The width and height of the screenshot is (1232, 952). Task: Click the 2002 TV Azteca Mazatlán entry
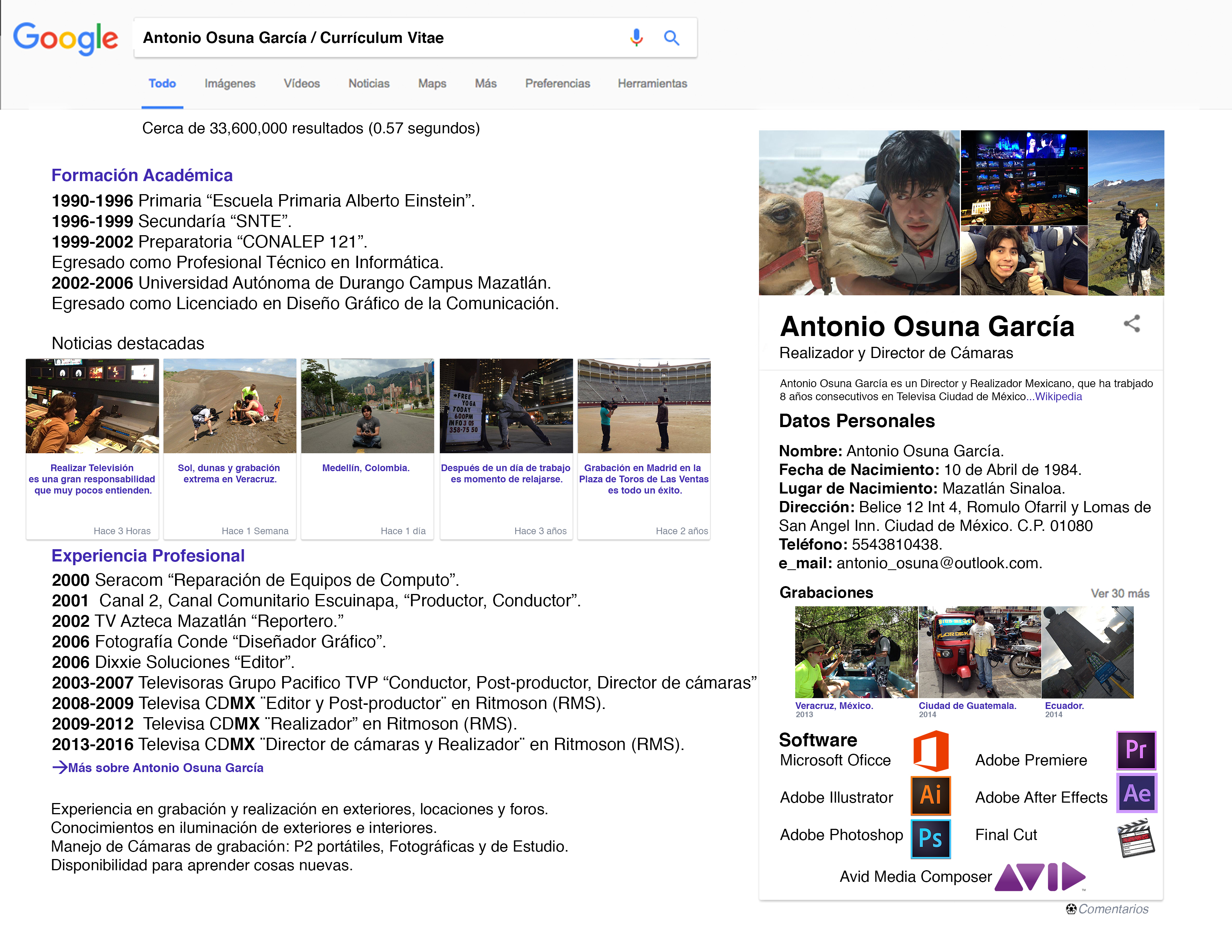[x=198, y=621]
